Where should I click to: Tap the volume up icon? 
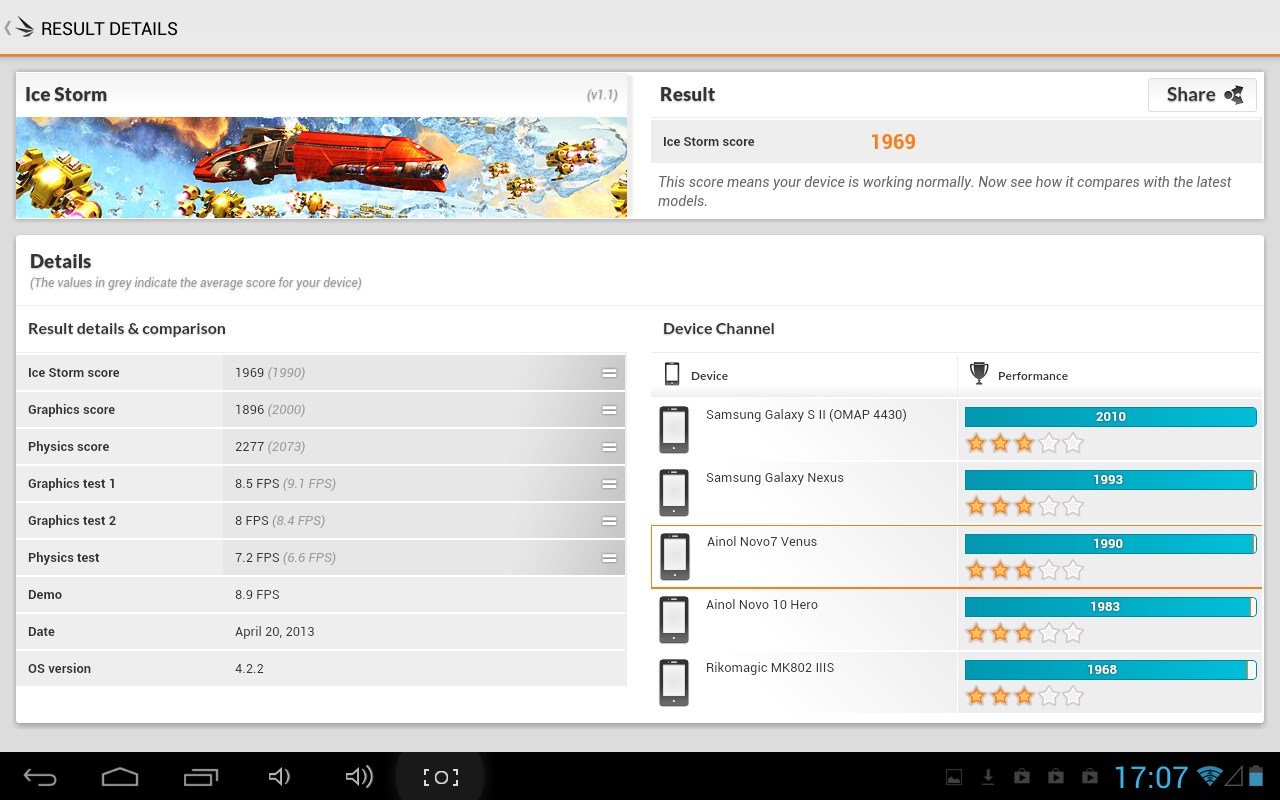coord(358,777)
